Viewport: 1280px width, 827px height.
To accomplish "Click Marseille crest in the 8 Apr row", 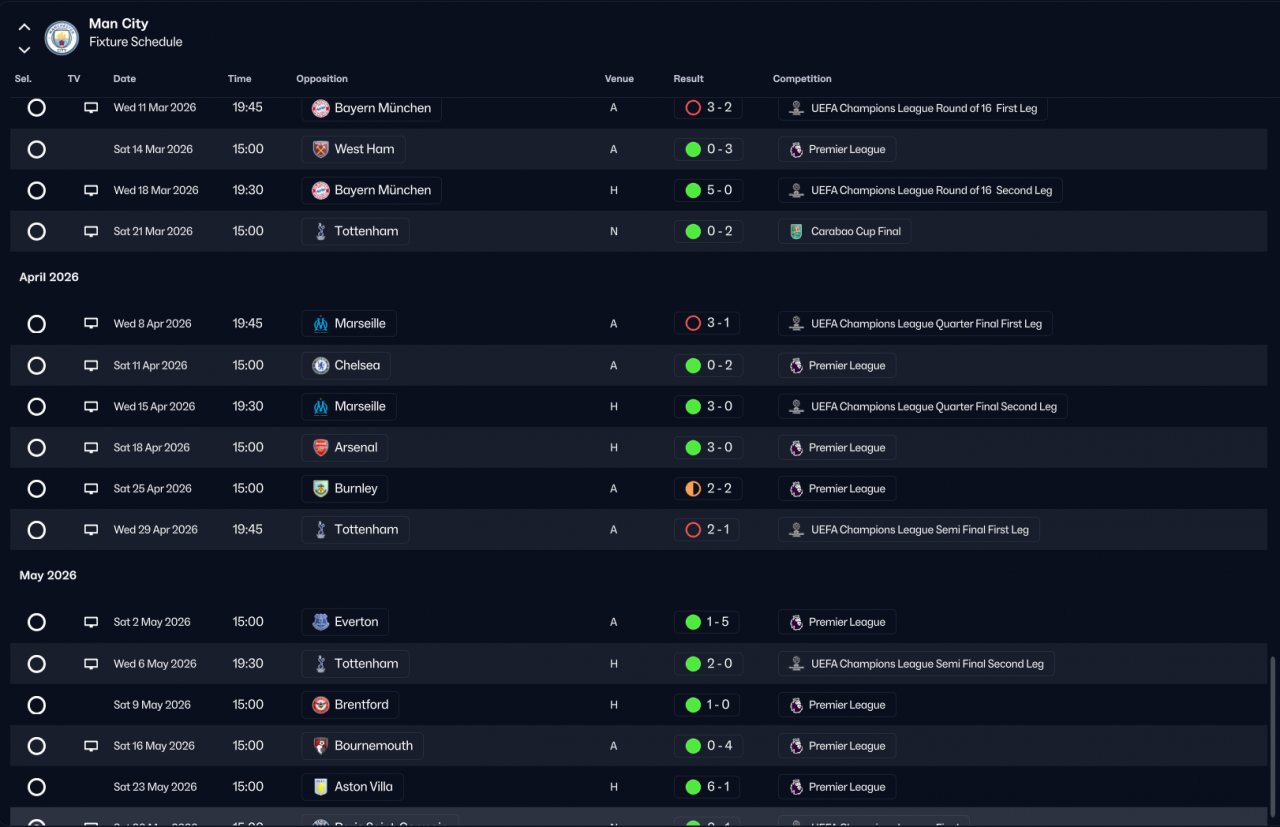I will [x=320, y=324].
